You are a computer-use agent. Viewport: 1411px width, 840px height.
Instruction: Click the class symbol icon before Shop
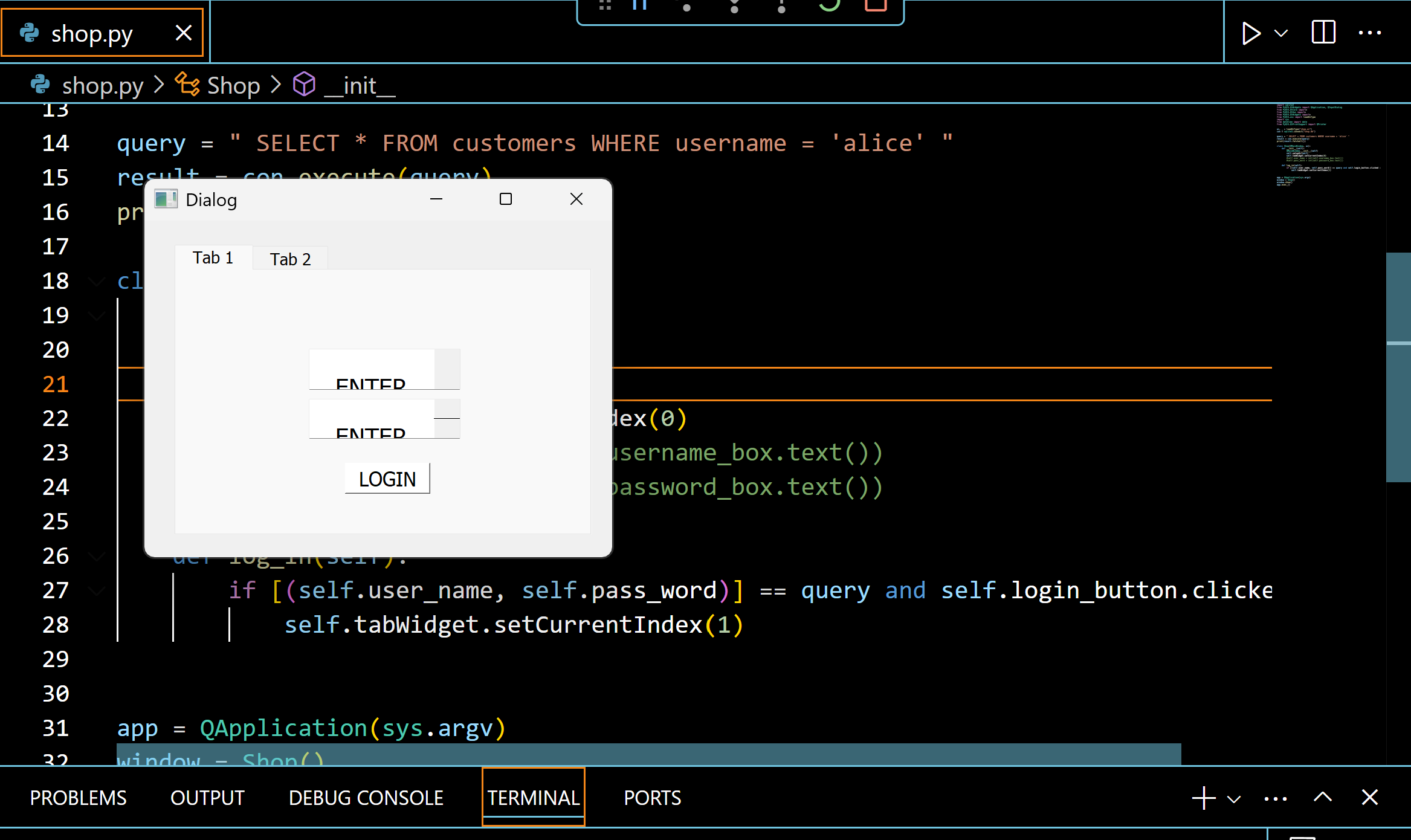[x=187, y=84]
